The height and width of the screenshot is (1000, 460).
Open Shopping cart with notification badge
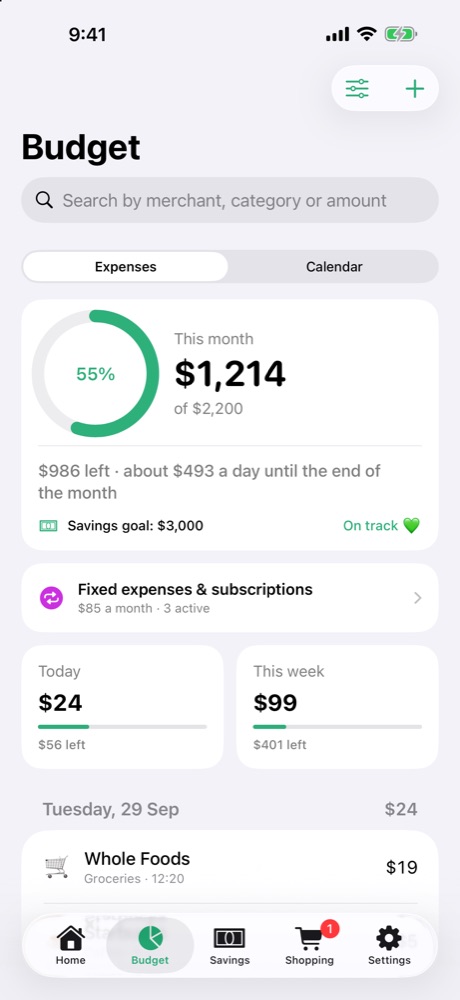coord(310,946)
